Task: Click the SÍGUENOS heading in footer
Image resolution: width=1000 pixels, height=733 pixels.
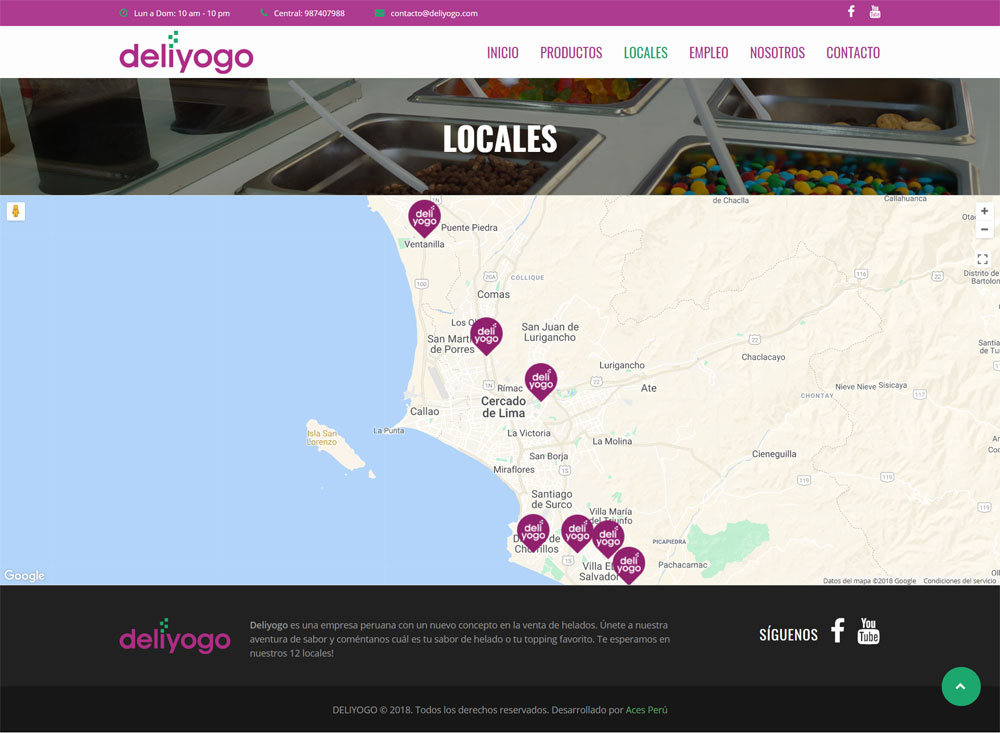Action: pos(788,635)
